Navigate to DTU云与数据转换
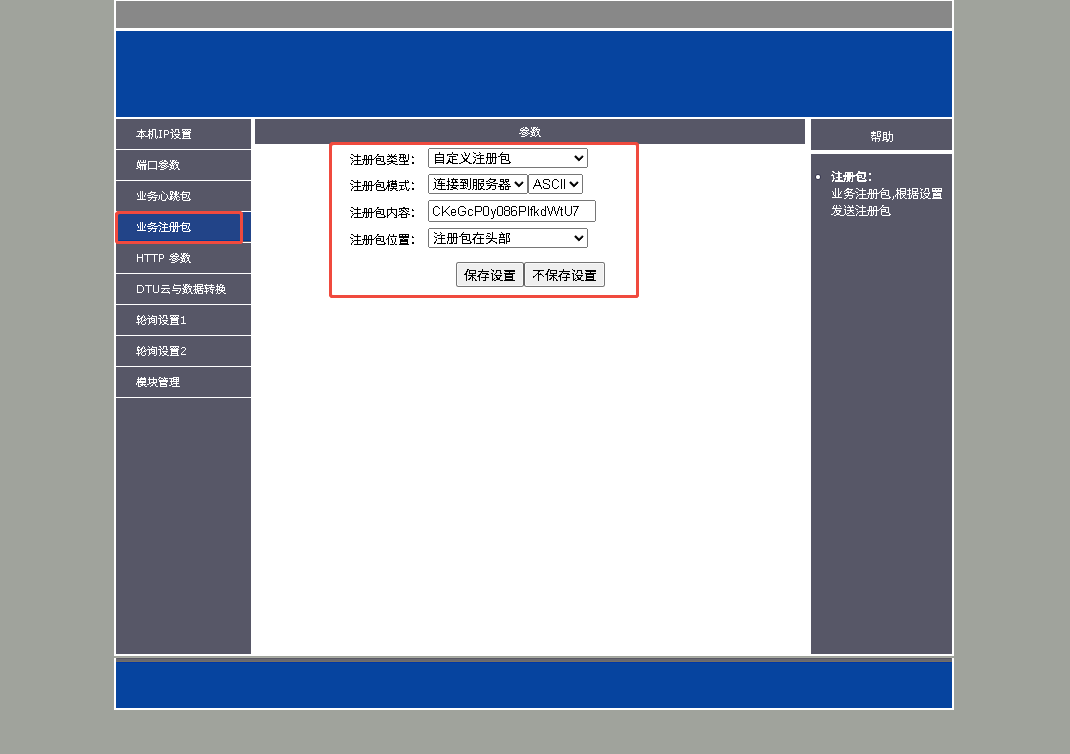The height and width of the screenshot is (754, 1070). pyautogui.click(x=181, y=289)
